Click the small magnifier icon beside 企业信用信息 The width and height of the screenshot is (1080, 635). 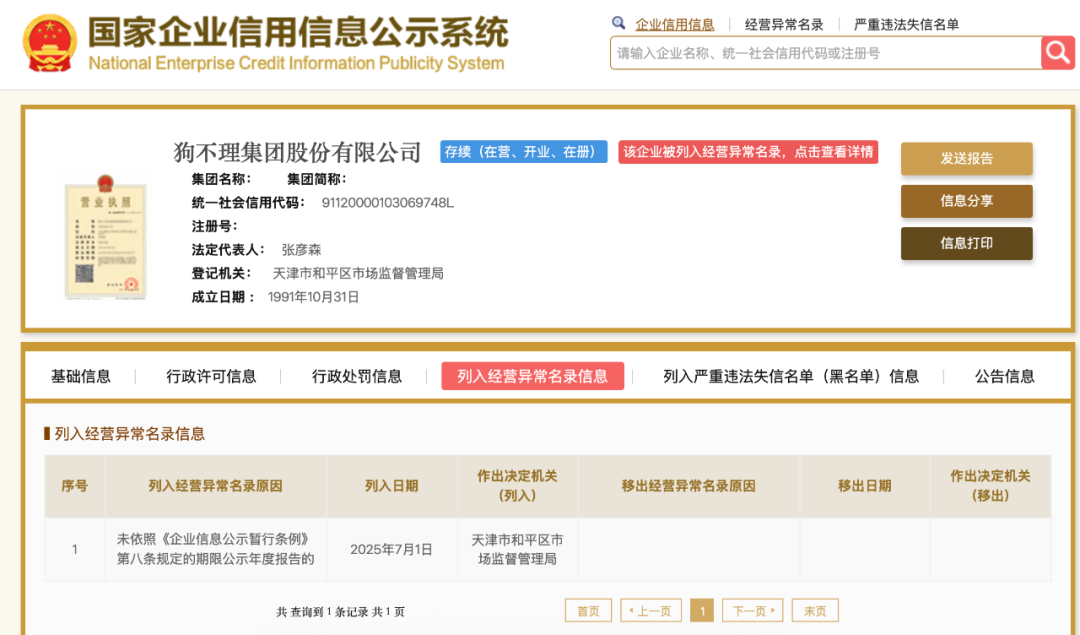[618, 23]
